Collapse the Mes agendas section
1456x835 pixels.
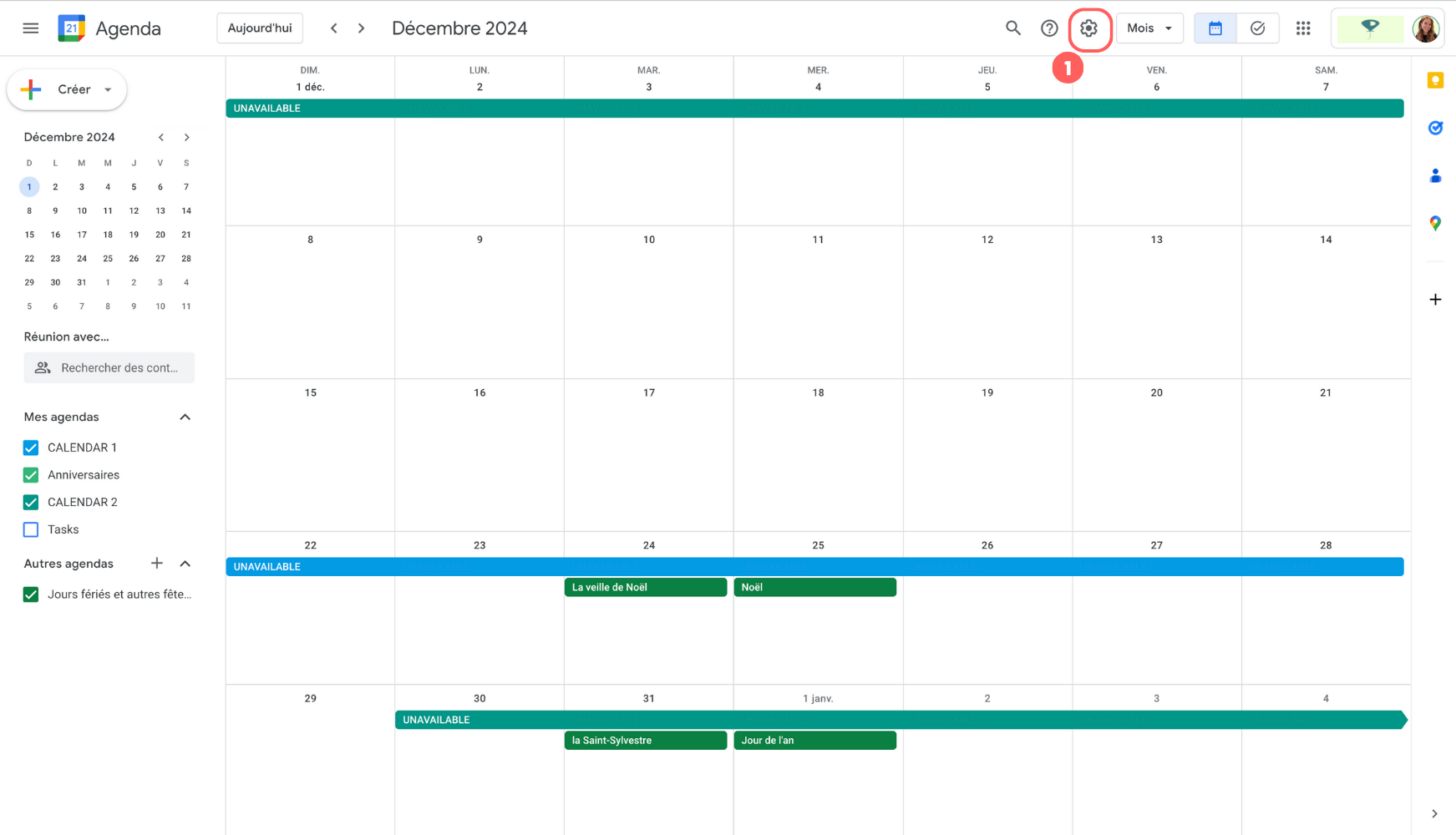(185, 417)
